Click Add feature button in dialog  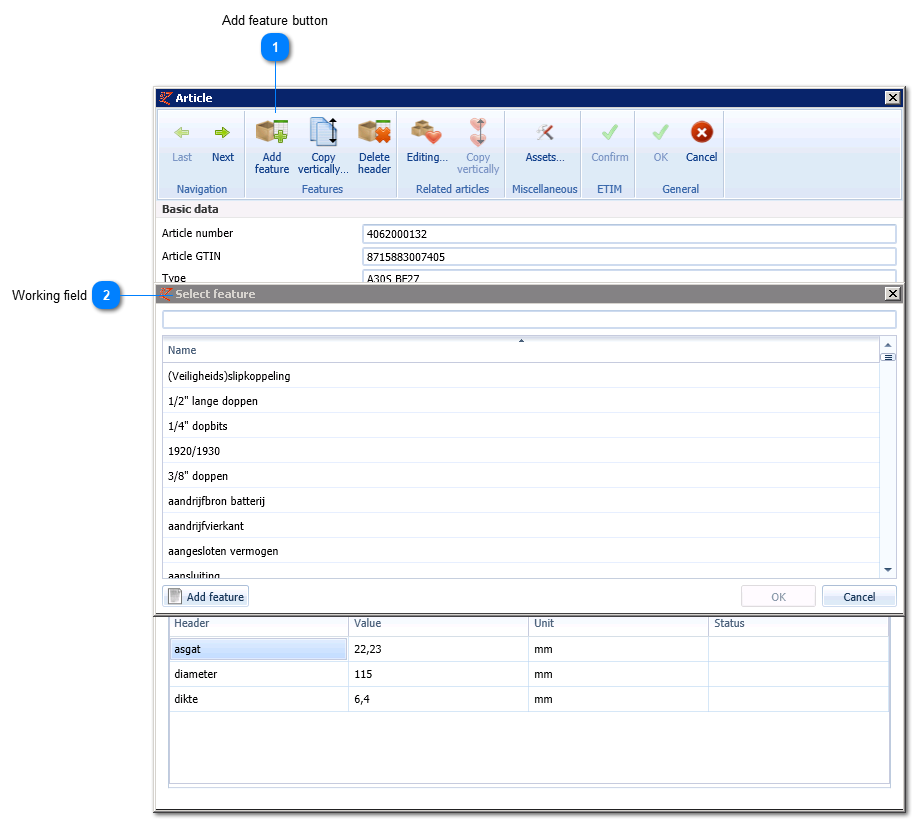(205, 596)
